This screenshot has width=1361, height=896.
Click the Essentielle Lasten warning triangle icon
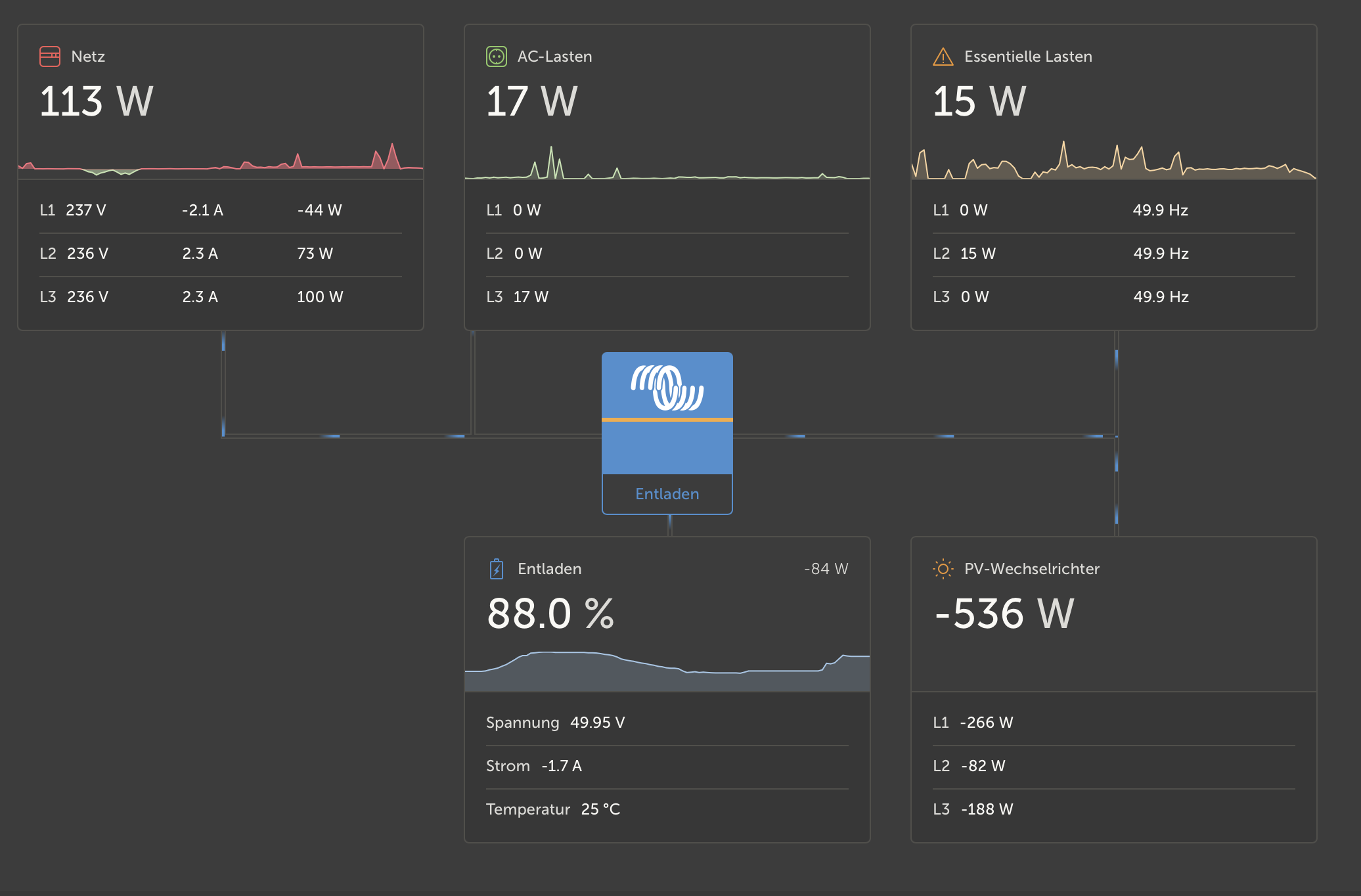943,57
